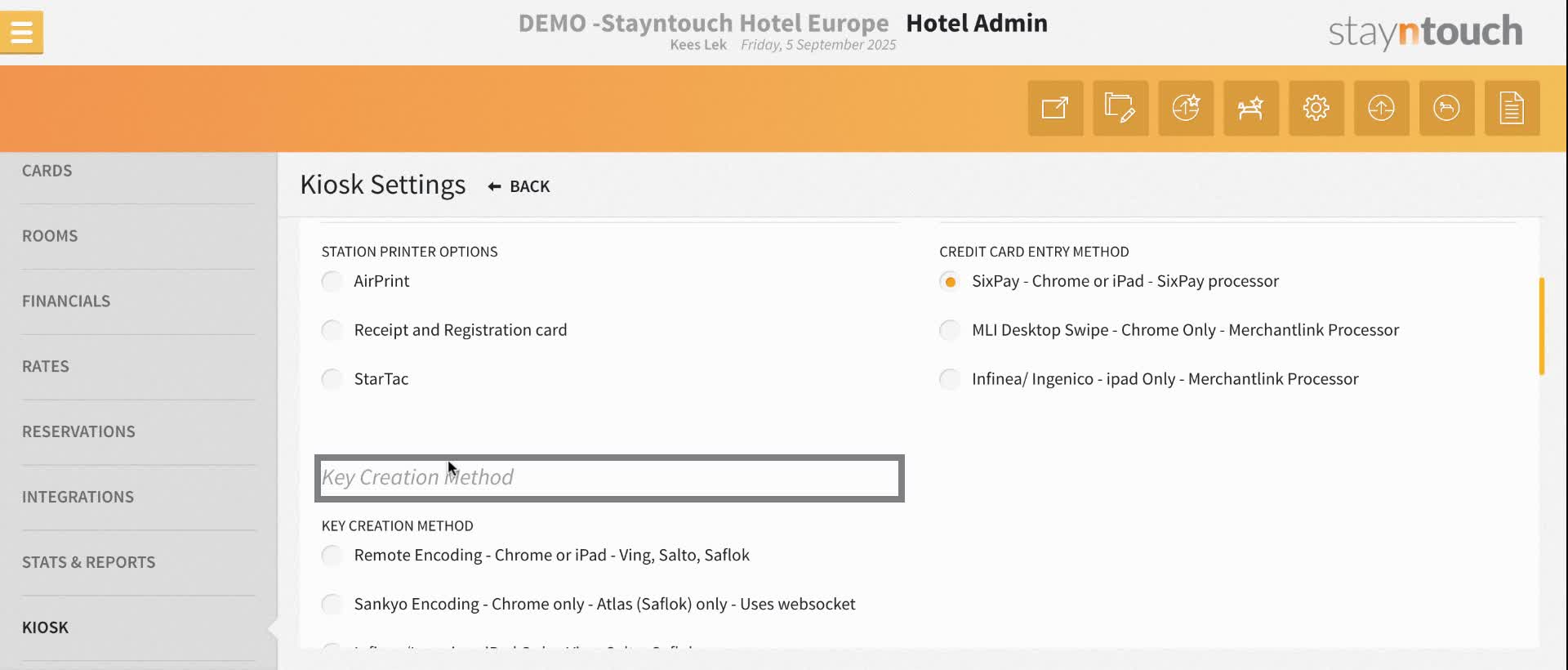This screenshot has width=1568, height=670.
Task: Click the Kees Lek user name
Action: tap(698, 45)
